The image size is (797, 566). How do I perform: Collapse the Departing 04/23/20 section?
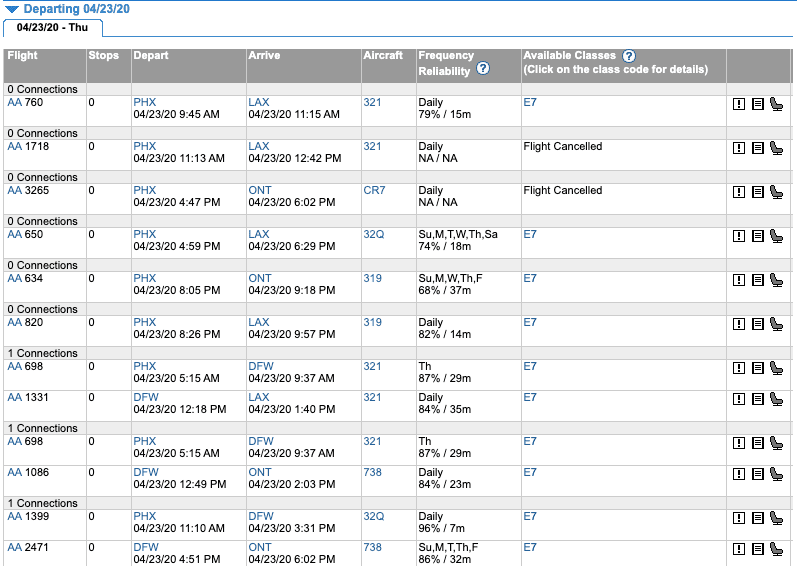click(x=12, y=9)
